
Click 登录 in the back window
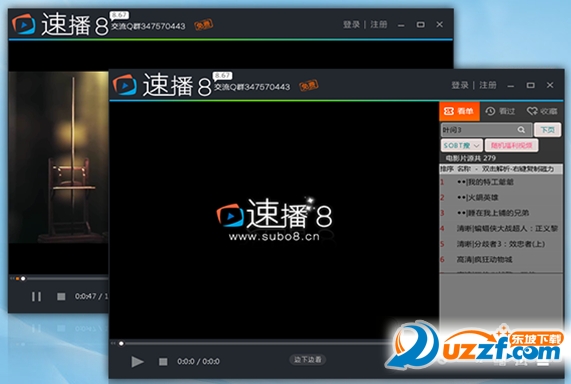pos(351,24)
